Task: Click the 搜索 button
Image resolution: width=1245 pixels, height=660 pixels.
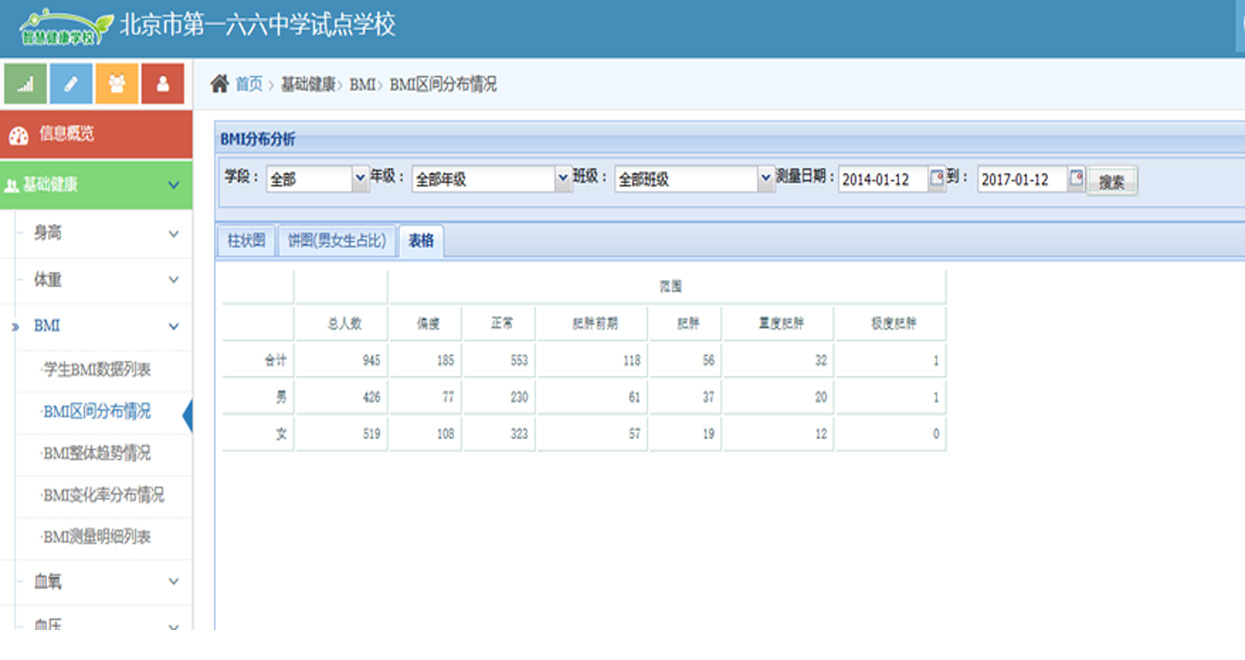Action: point(1112,181)
